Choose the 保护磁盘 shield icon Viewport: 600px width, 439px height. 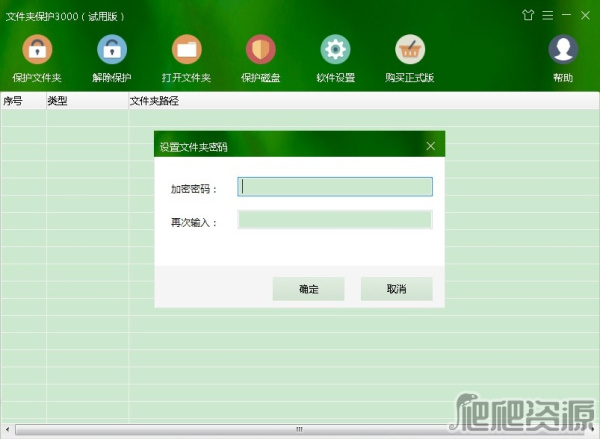coord(261,49)
